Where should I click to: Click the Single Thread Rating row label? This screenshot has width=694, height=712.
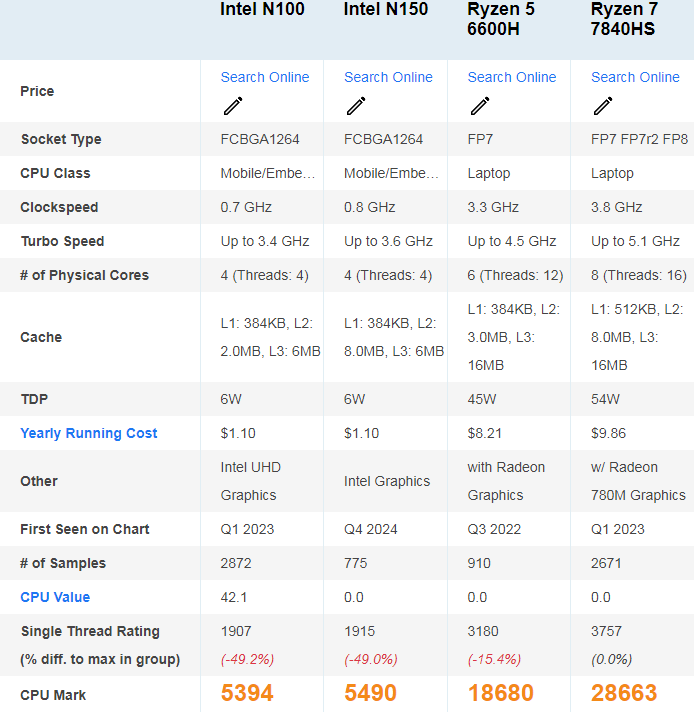point(90,631)
